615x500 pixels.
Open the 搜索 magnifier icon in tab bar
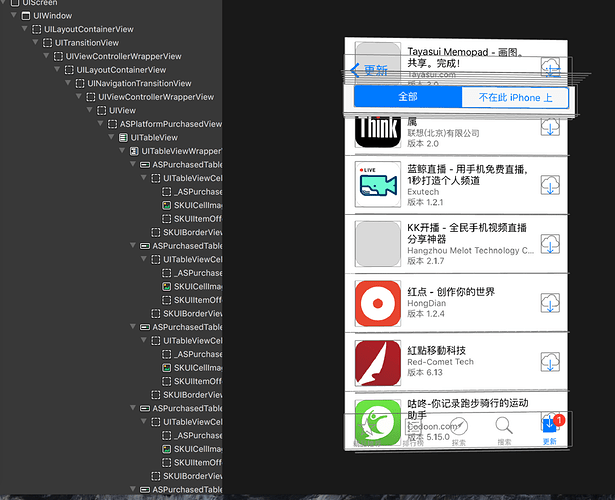point(504,426)
